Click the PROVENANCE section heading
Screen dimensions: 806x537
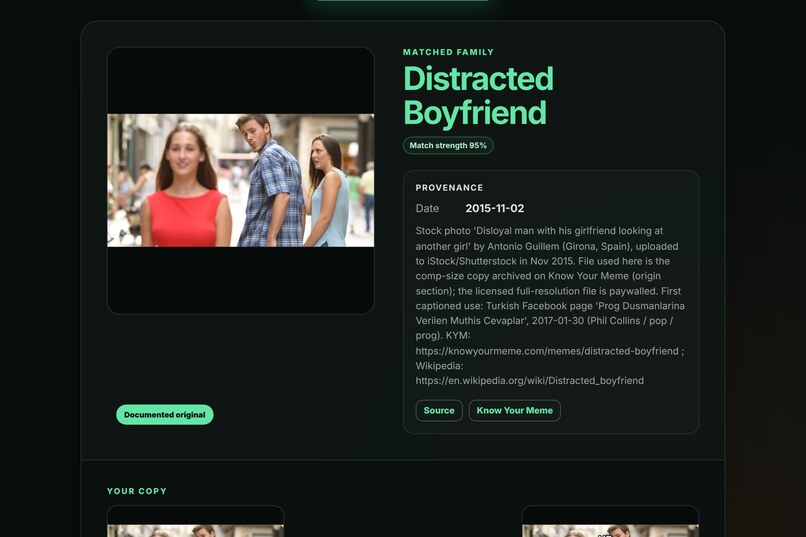pos(449,188)
